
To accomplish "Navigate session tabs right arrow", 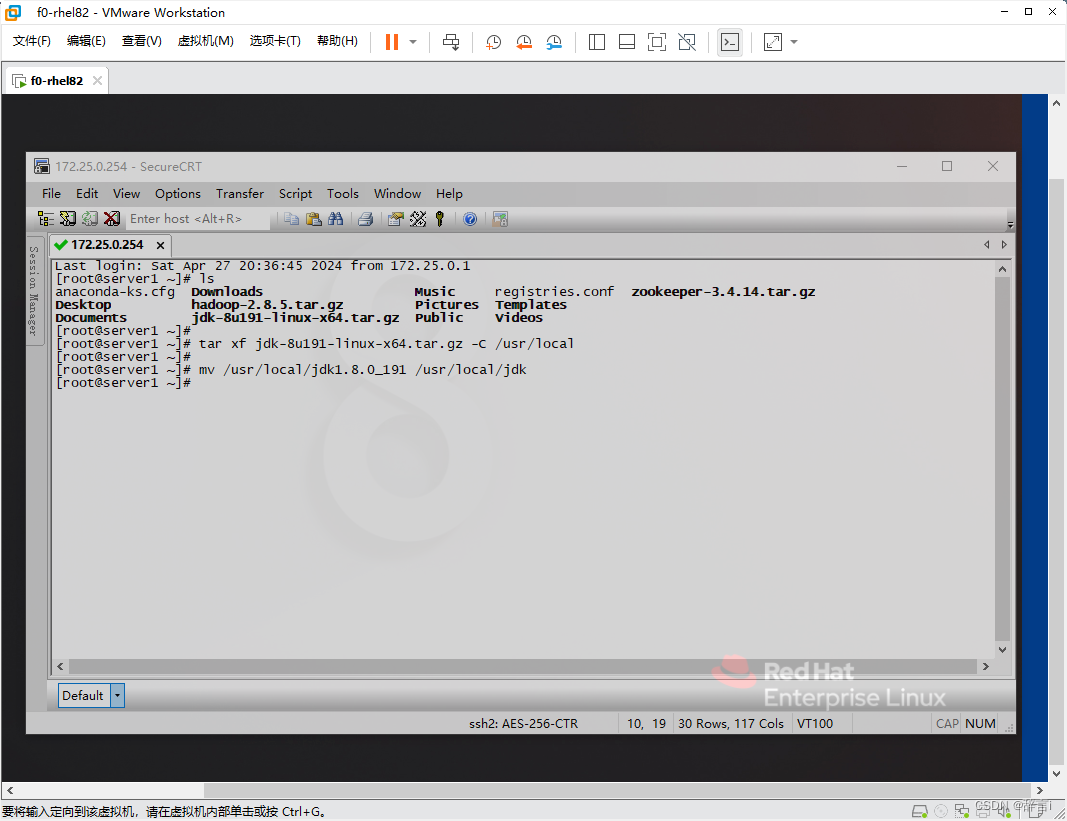I will [1004, 244].
